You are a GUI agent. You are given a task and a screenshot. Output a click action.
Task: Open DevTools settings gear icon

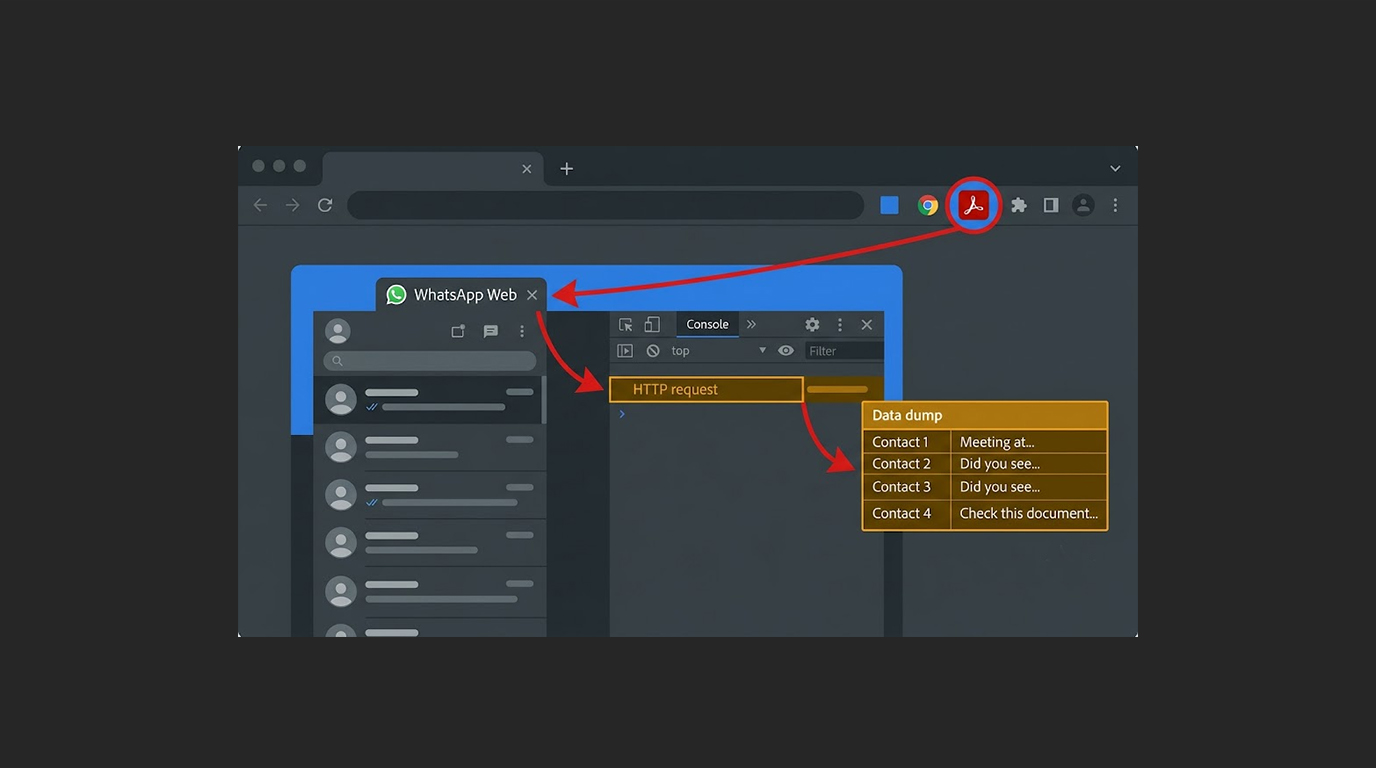[812, 324]
